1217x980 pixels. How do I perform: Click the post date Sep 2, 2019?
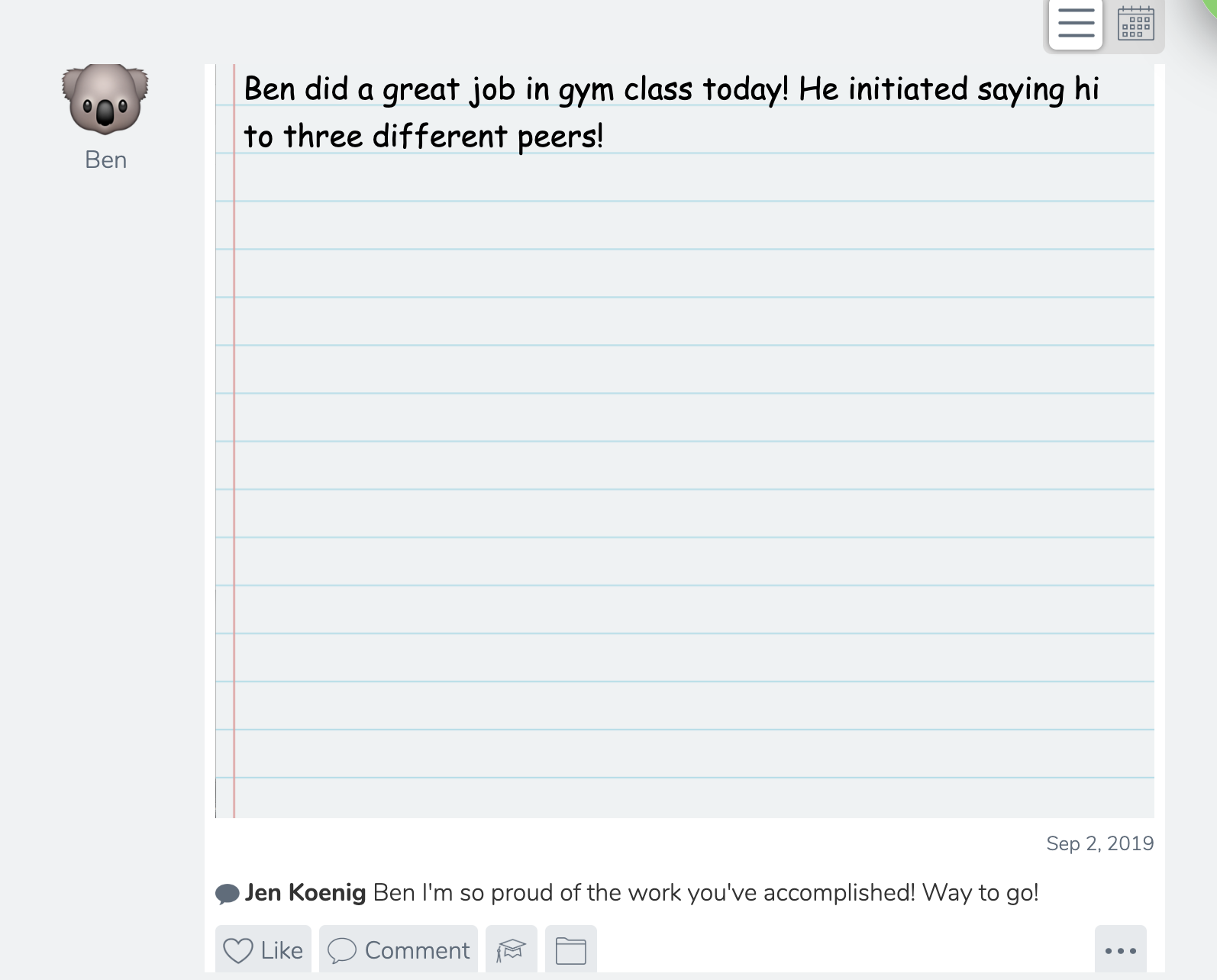click(1100, 843)
